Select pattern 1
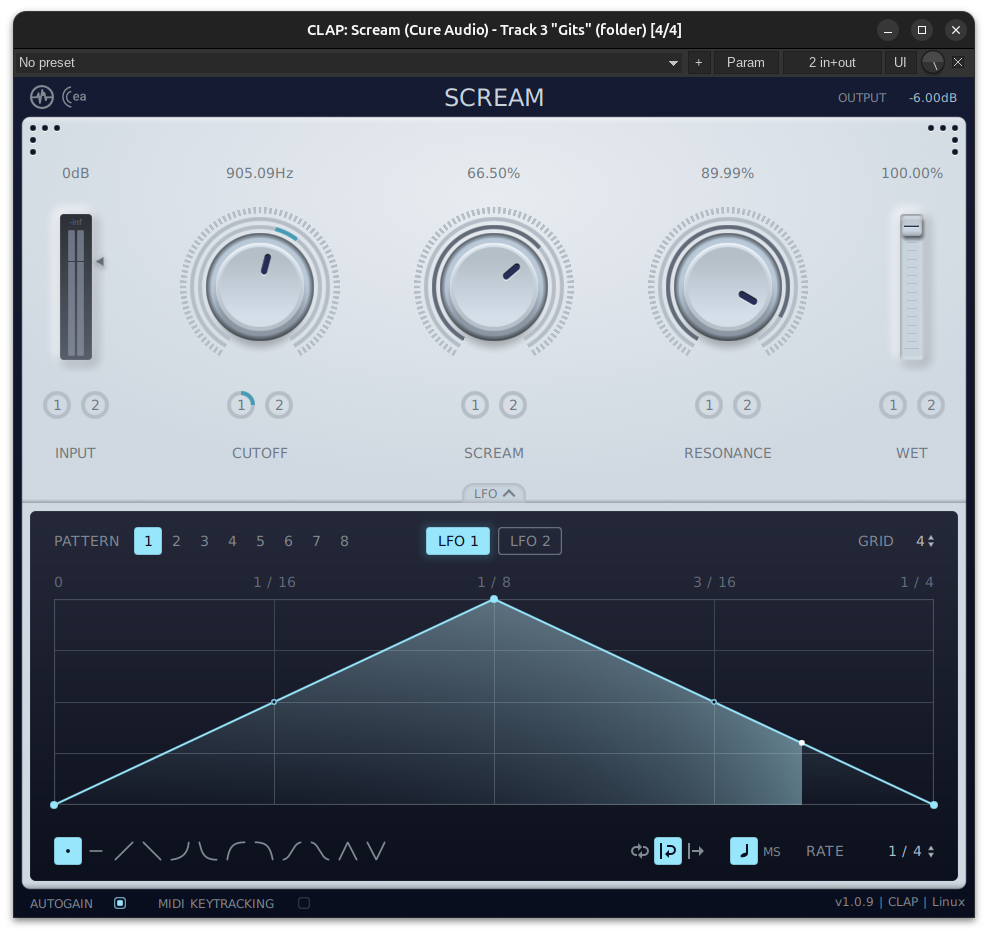The width and height of the screenshot is (988, 934). 148,541
